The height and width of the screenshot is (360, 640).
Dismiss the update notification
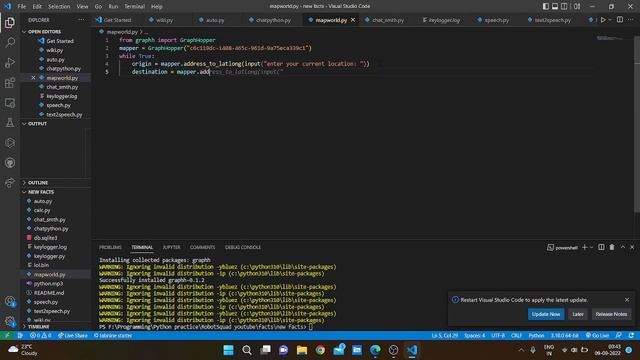[627, 300]
